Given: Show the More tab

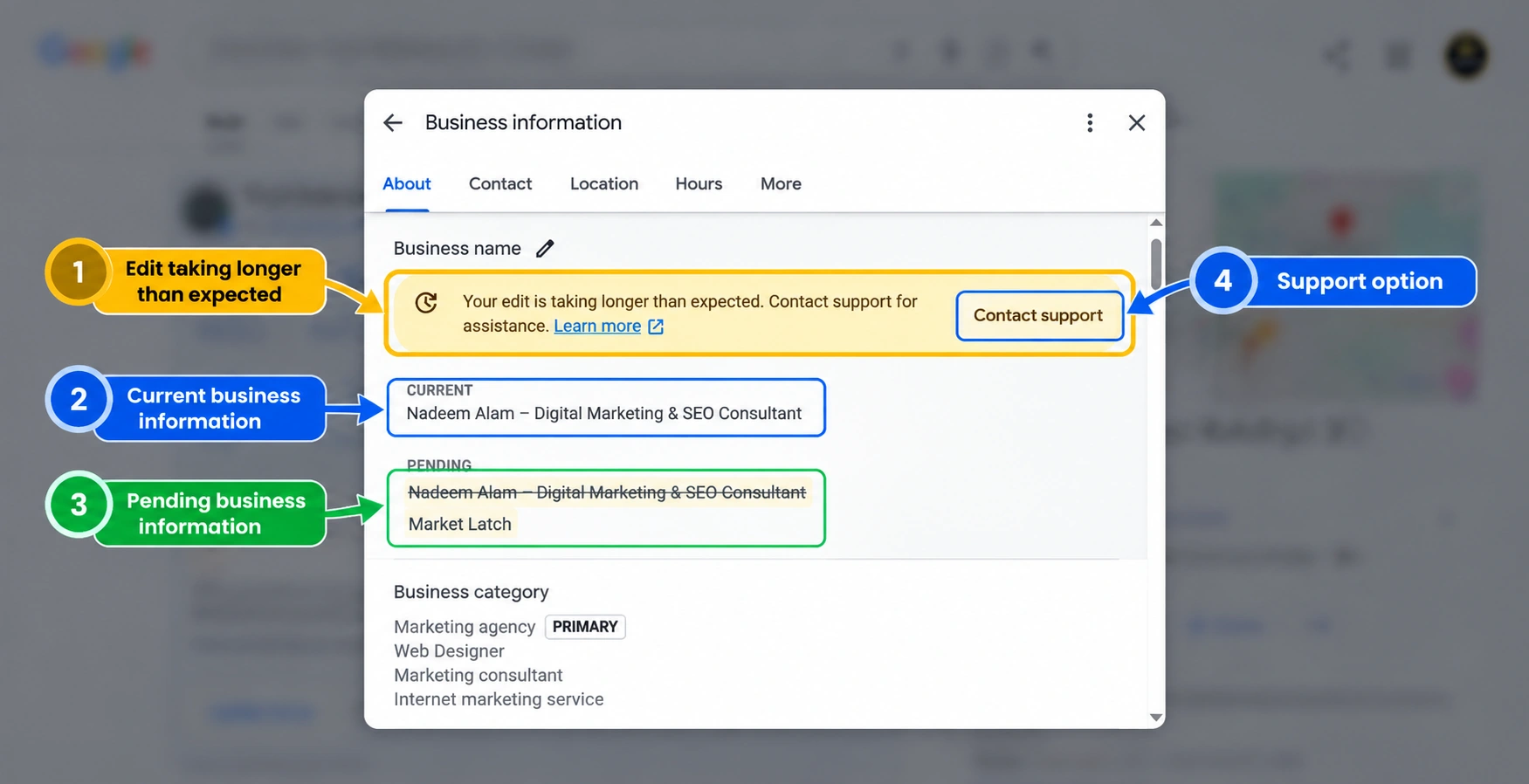Looking at the screenshot, I should [x=781, y=184].
